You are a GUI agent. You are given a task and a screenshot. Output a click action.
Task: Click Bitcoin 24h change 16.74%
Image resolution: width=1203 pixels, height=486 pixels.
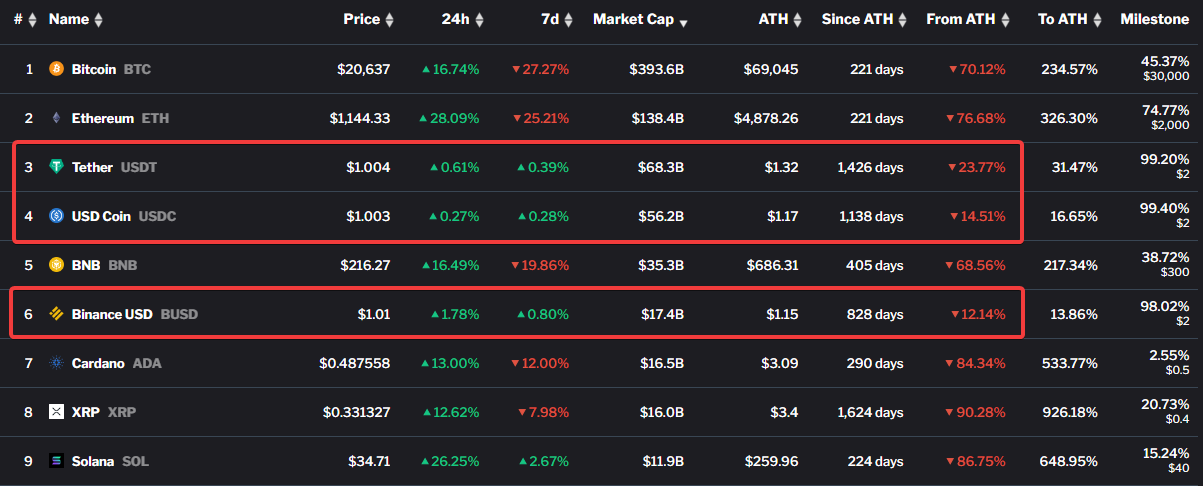(450, 69)
